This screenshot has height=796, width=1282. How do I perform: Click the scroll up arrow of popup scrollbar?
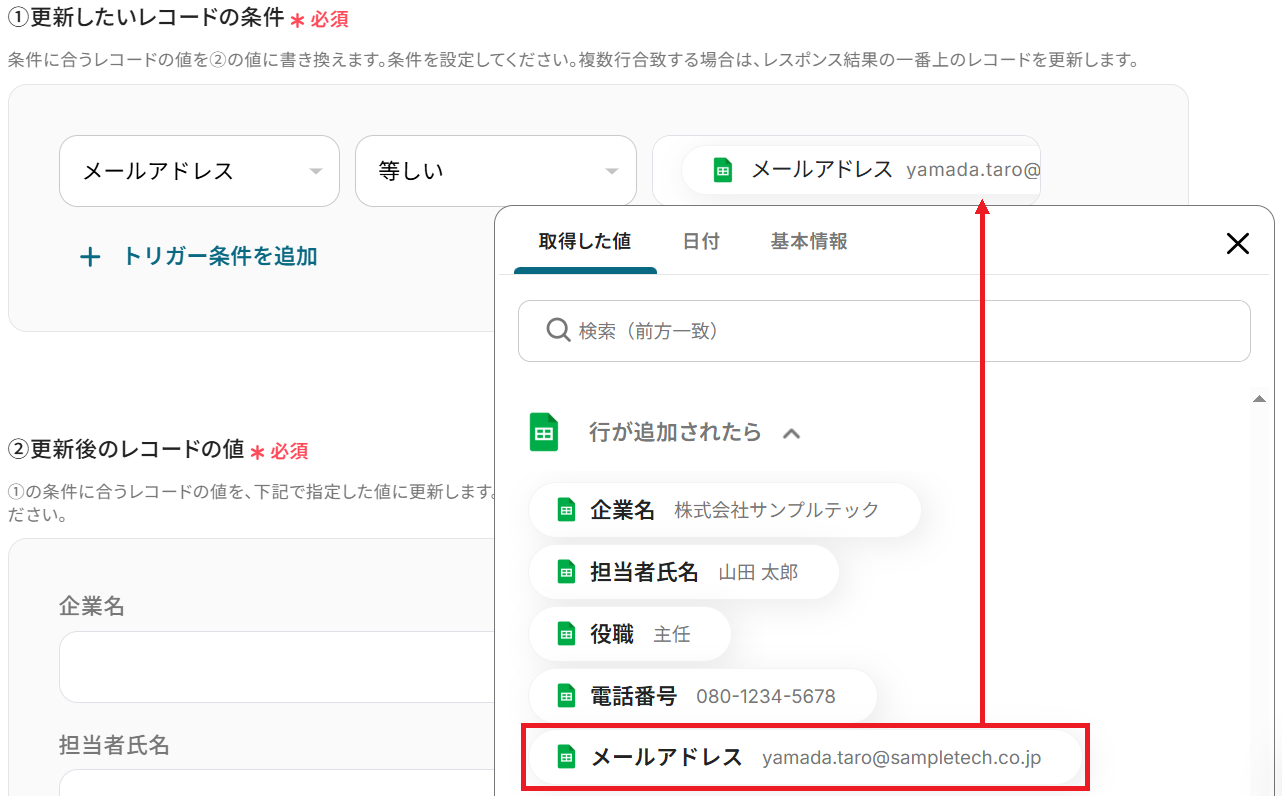click(x=1259, y=399)
